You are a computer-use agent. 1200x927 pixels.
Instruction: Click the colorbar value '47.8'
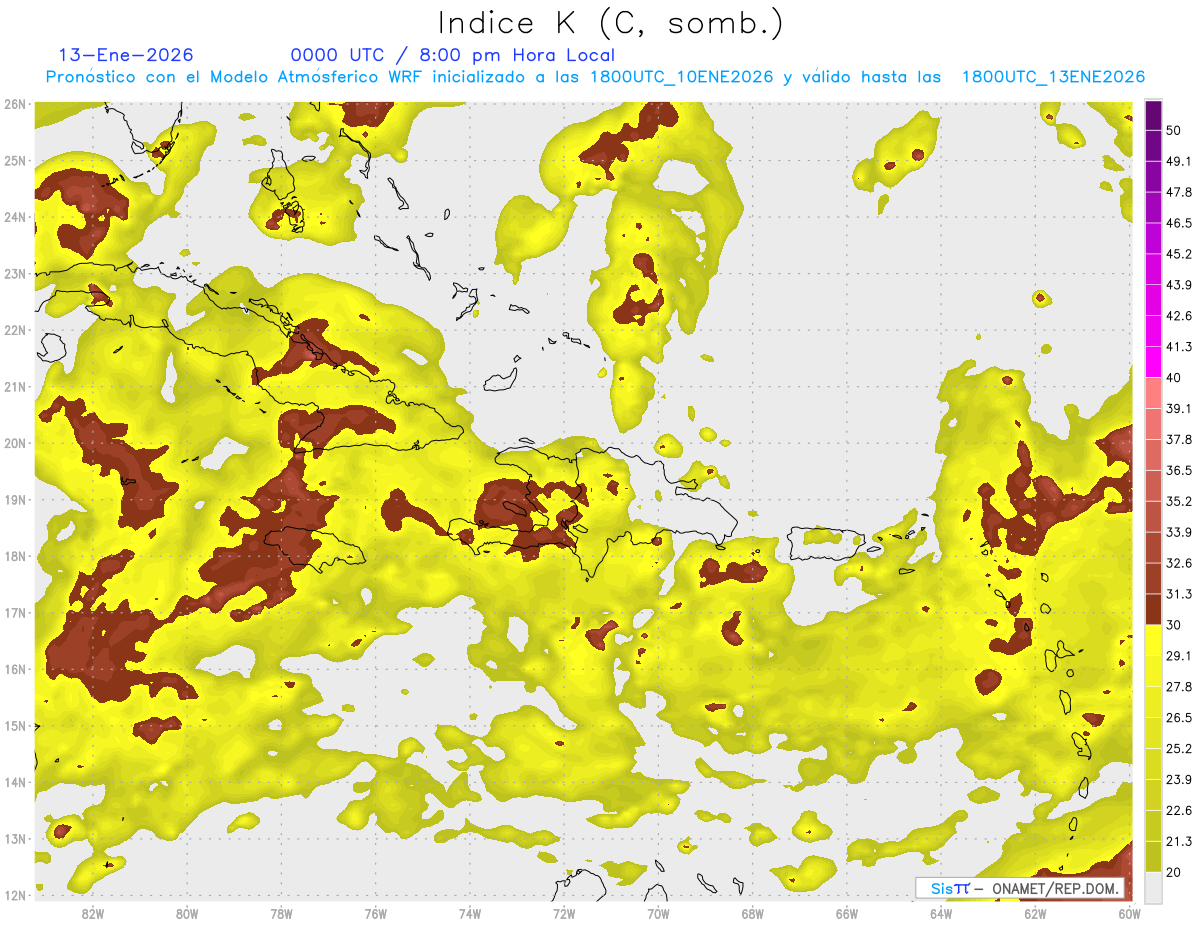[x=1178, y=192]
